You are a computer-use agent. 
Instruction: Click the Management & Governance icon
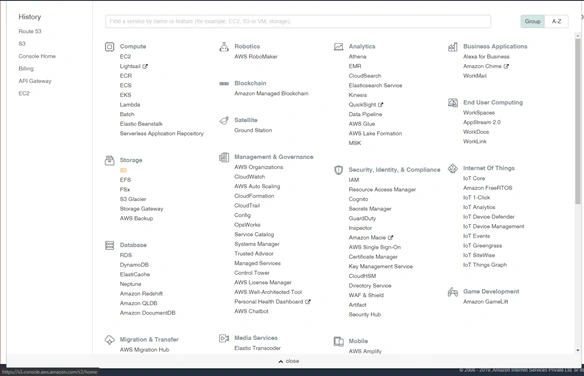(x=224, y=157)
